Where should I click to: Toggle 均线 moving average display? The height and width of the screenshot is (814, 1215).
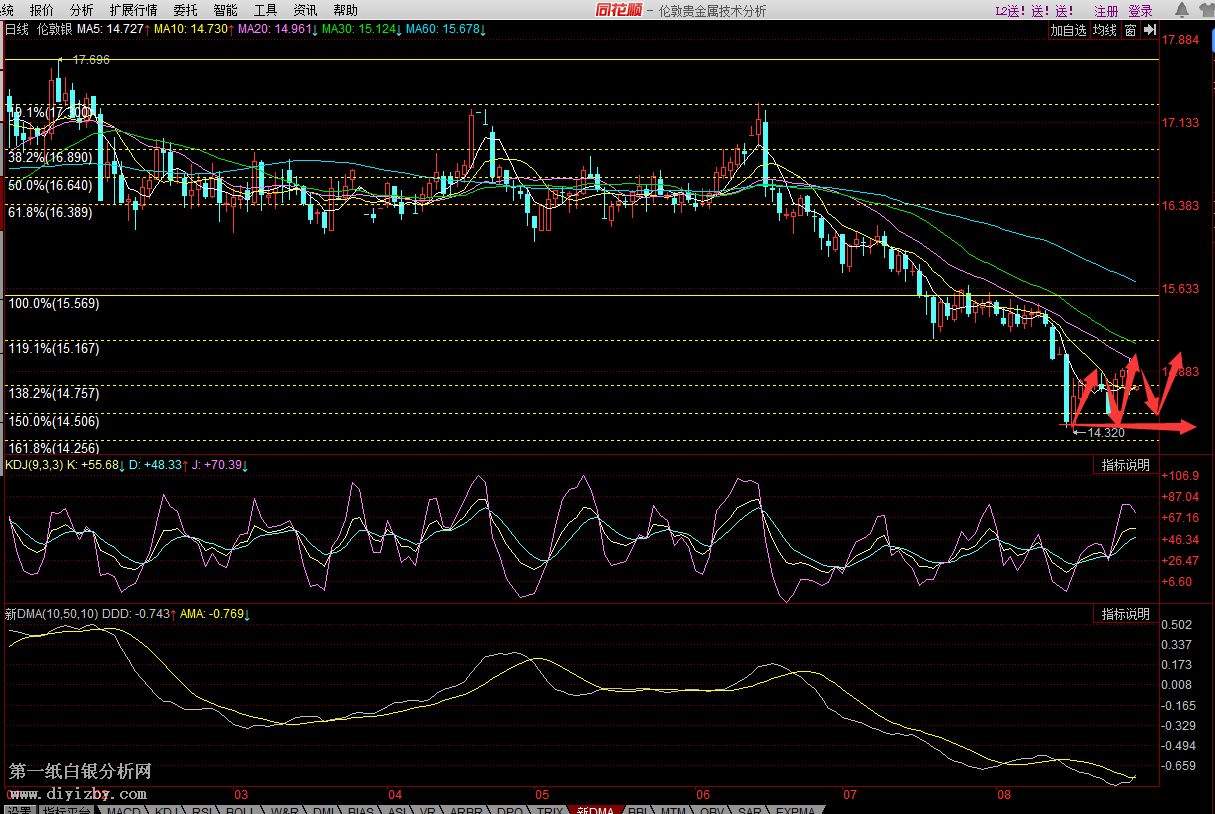pyautogui.click(x=1104, y=30)
